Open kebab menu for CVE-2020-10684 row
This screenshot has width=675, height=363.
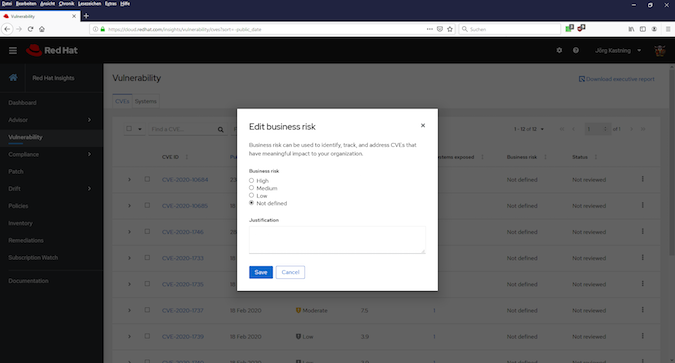click(x=643, y=179)
